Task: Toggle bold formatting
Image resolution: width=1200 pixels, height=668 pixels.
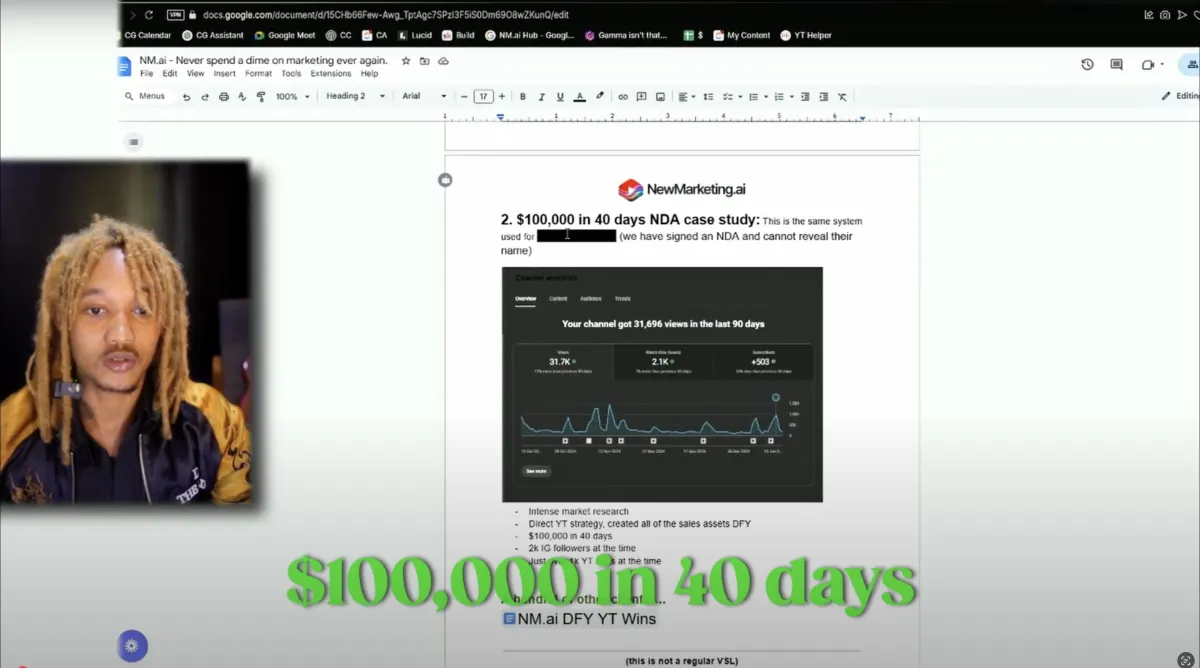Action: [523, 97]
